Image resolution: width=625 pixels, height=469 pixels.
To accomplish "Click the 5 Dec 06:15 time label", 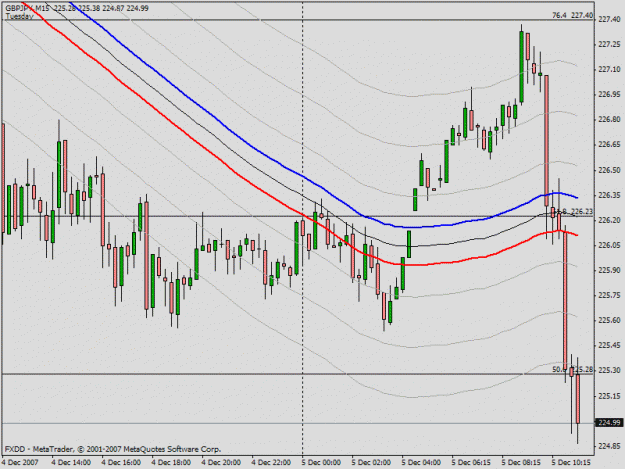I will tap(471, 463).
